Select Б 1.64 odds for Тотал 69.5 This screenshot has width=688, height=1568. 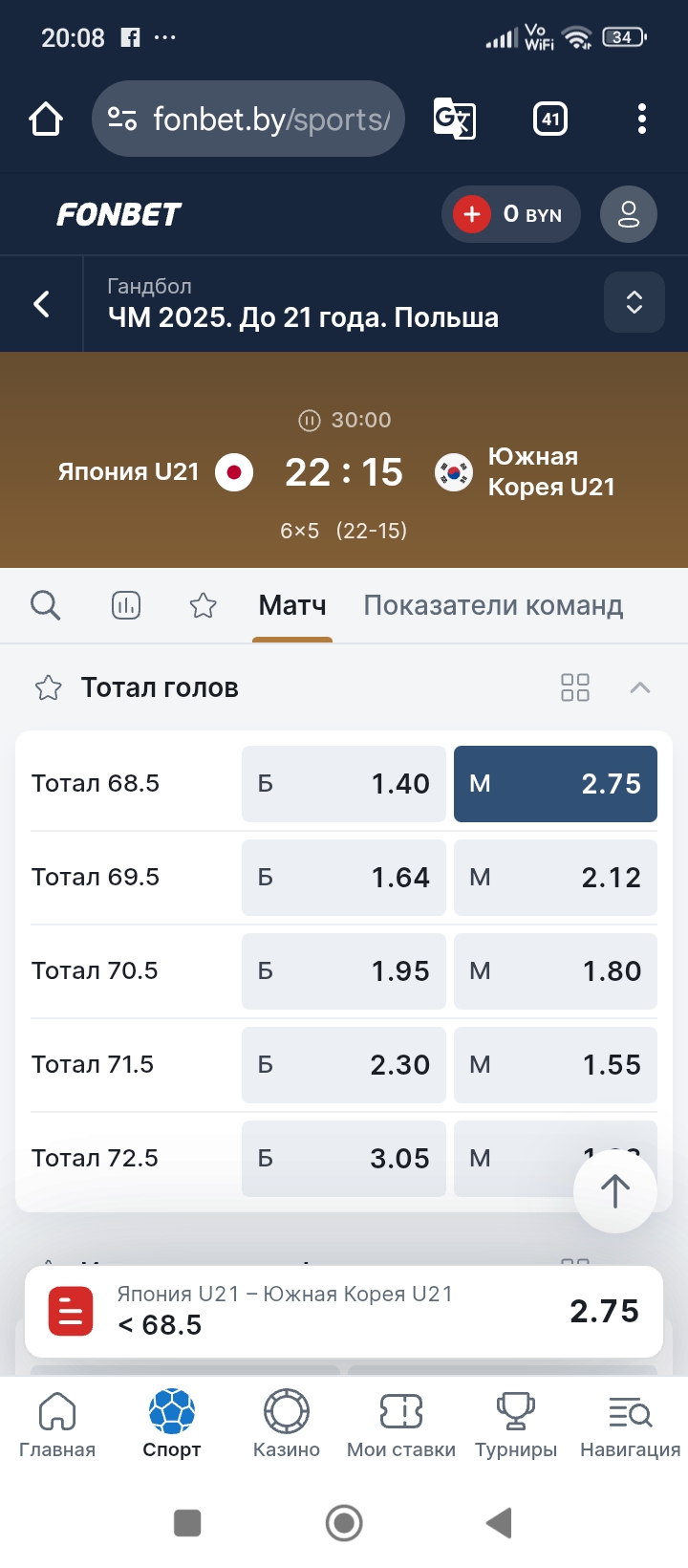343,878
